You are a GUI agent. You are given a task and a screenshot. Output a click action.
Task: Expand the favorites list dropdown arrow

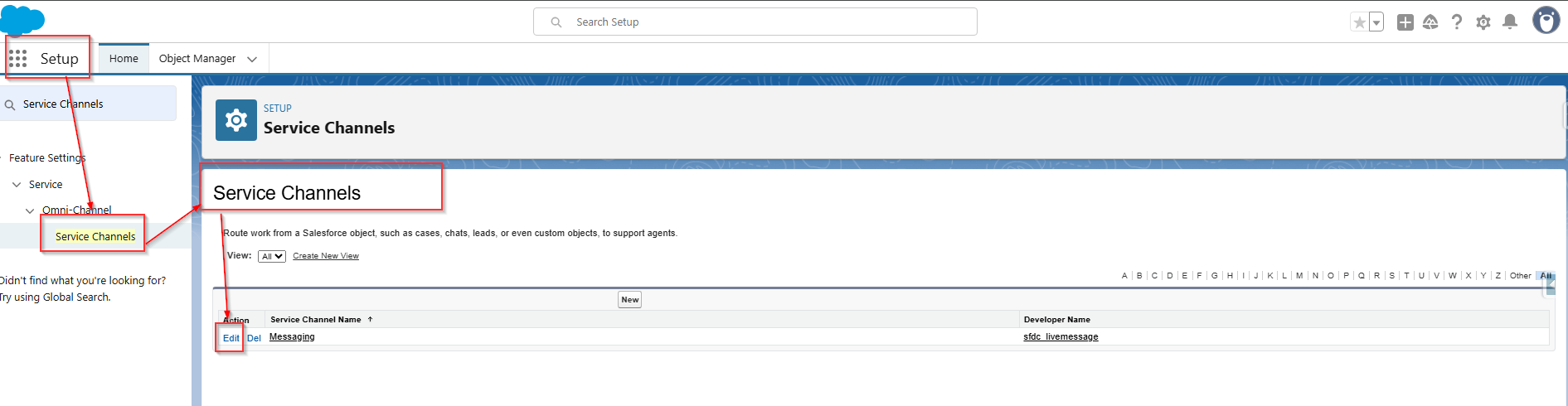(x=1376, y=22)
